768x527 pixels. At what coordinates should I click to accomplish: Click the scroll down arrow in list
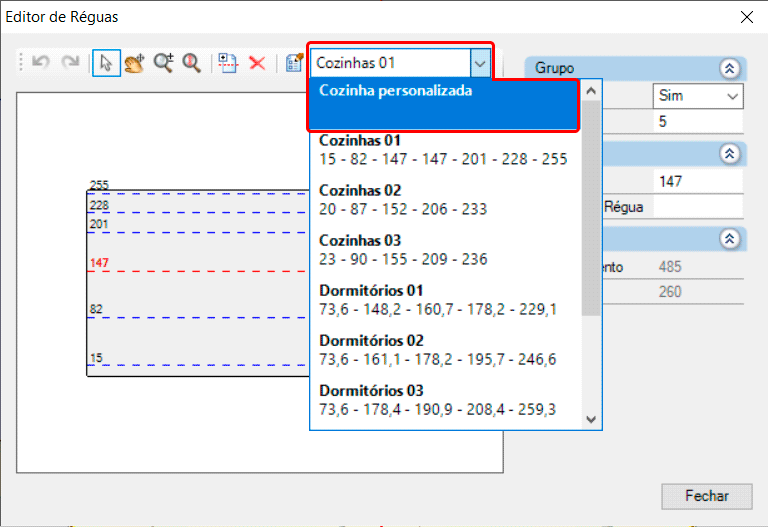pos(590,419)
